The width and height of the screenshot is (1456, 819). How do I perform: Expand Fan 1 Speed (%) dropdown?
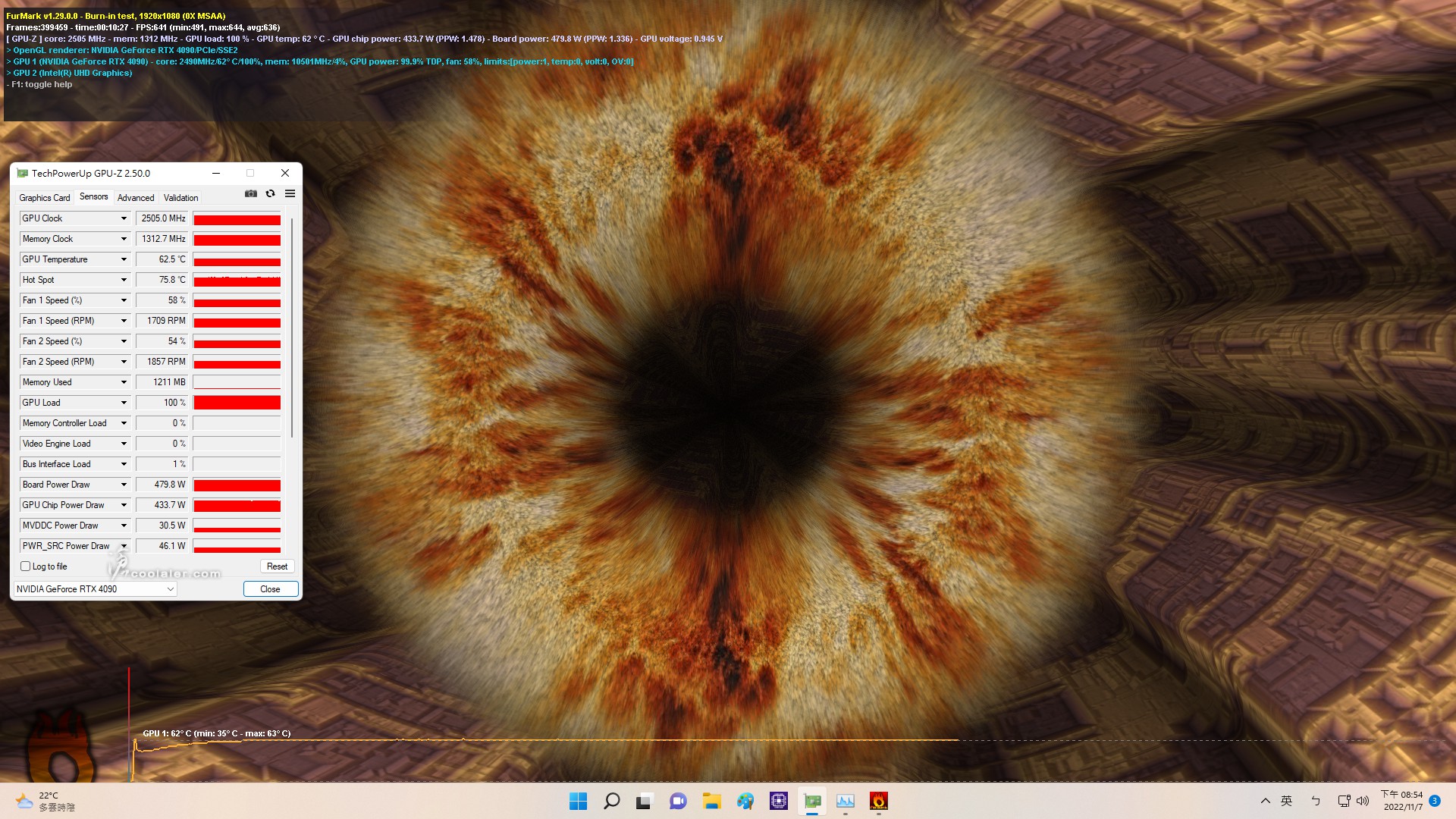[124, 300]
